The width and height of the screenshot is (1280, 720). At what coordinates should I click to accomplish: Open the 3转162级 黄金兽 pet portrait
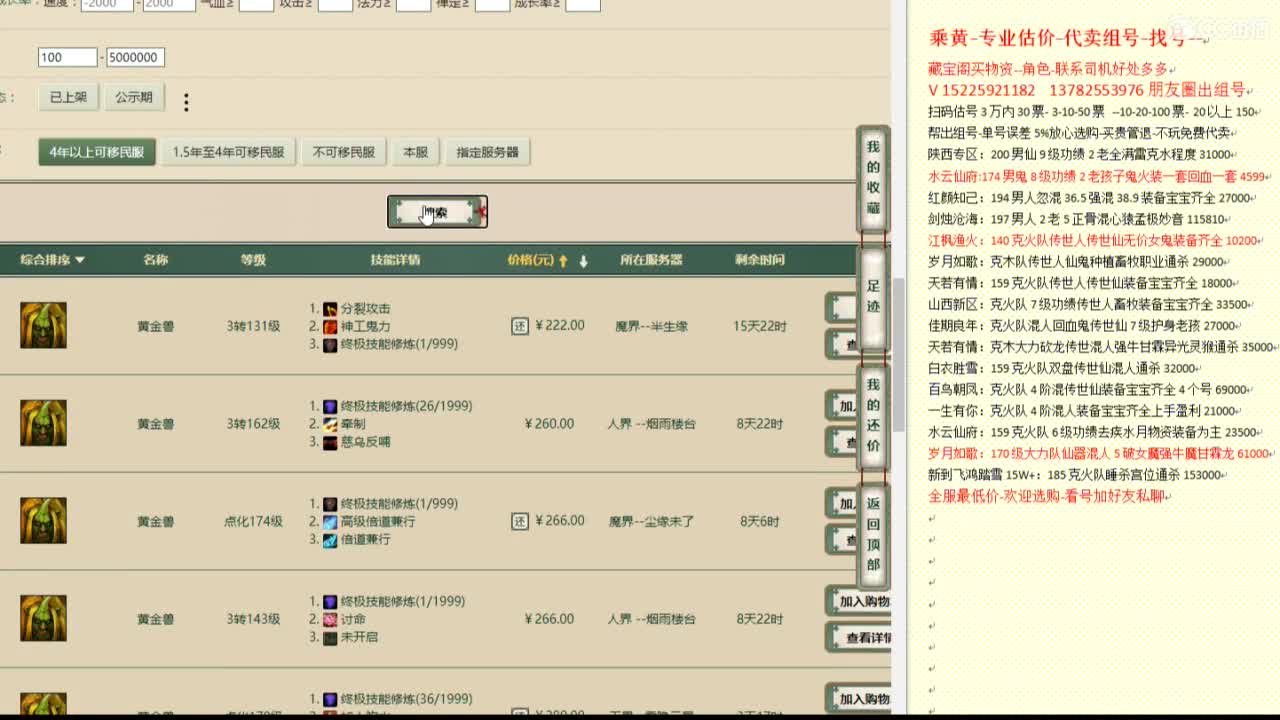pyautogui.click(x=43, y=423)
